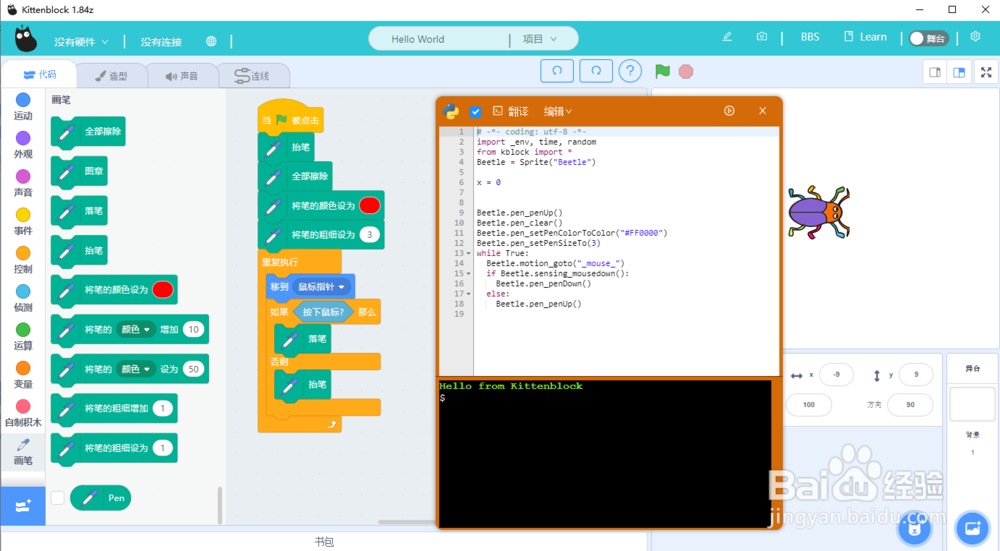Click the sprite direction 90 field
Screen dimensions: 1000x551
910,404
